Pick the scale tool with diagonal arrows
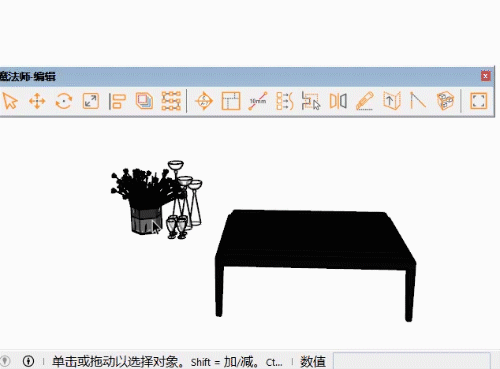This screenshot has height=369, width=500. click(91, 101)
